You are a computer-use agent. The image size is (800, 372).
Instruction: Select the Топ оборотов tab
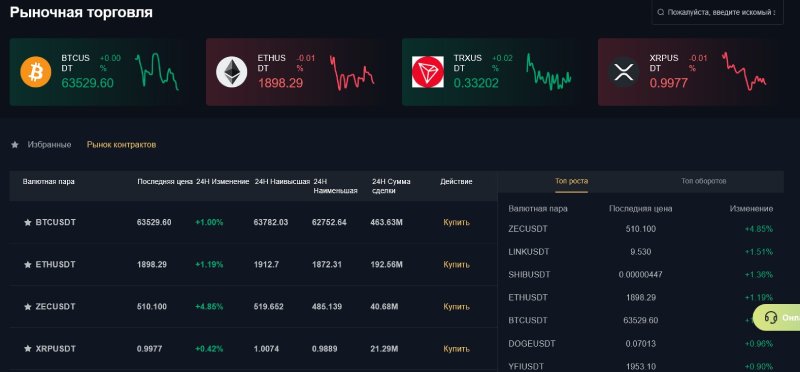click(704, 181)
